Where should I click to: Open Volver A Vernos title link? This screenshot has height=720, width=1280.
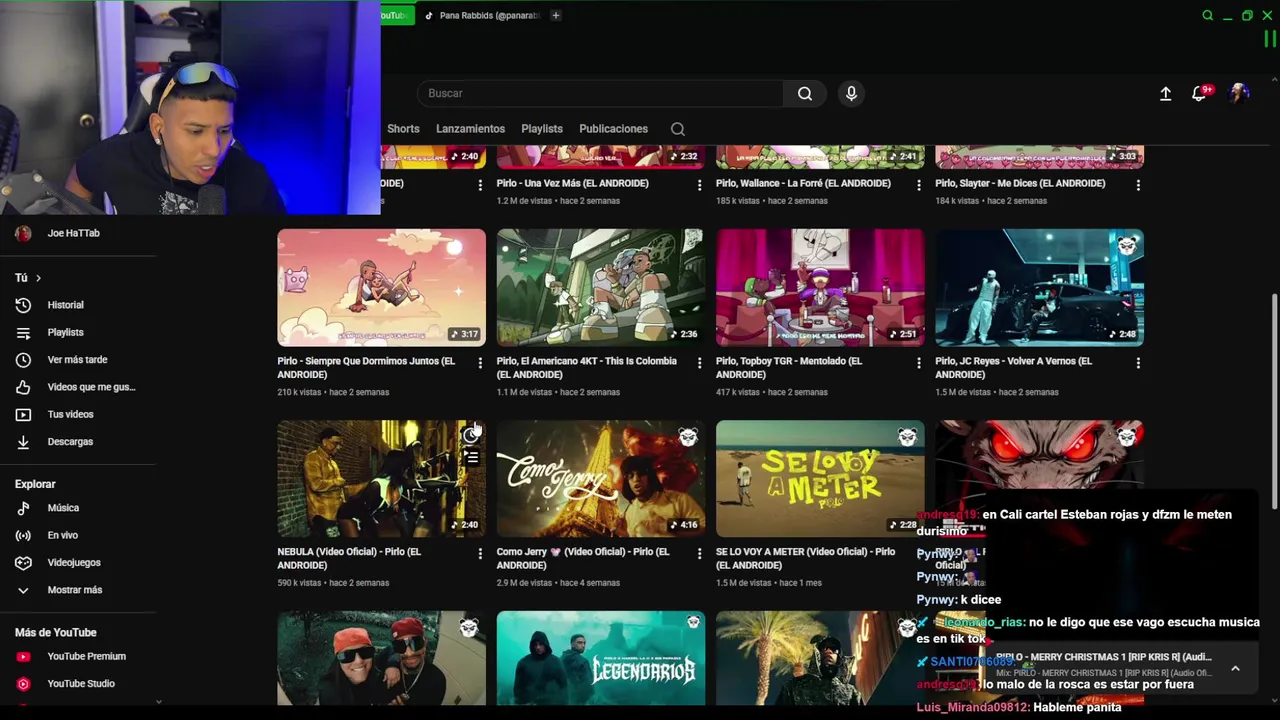pos(1013,368)
